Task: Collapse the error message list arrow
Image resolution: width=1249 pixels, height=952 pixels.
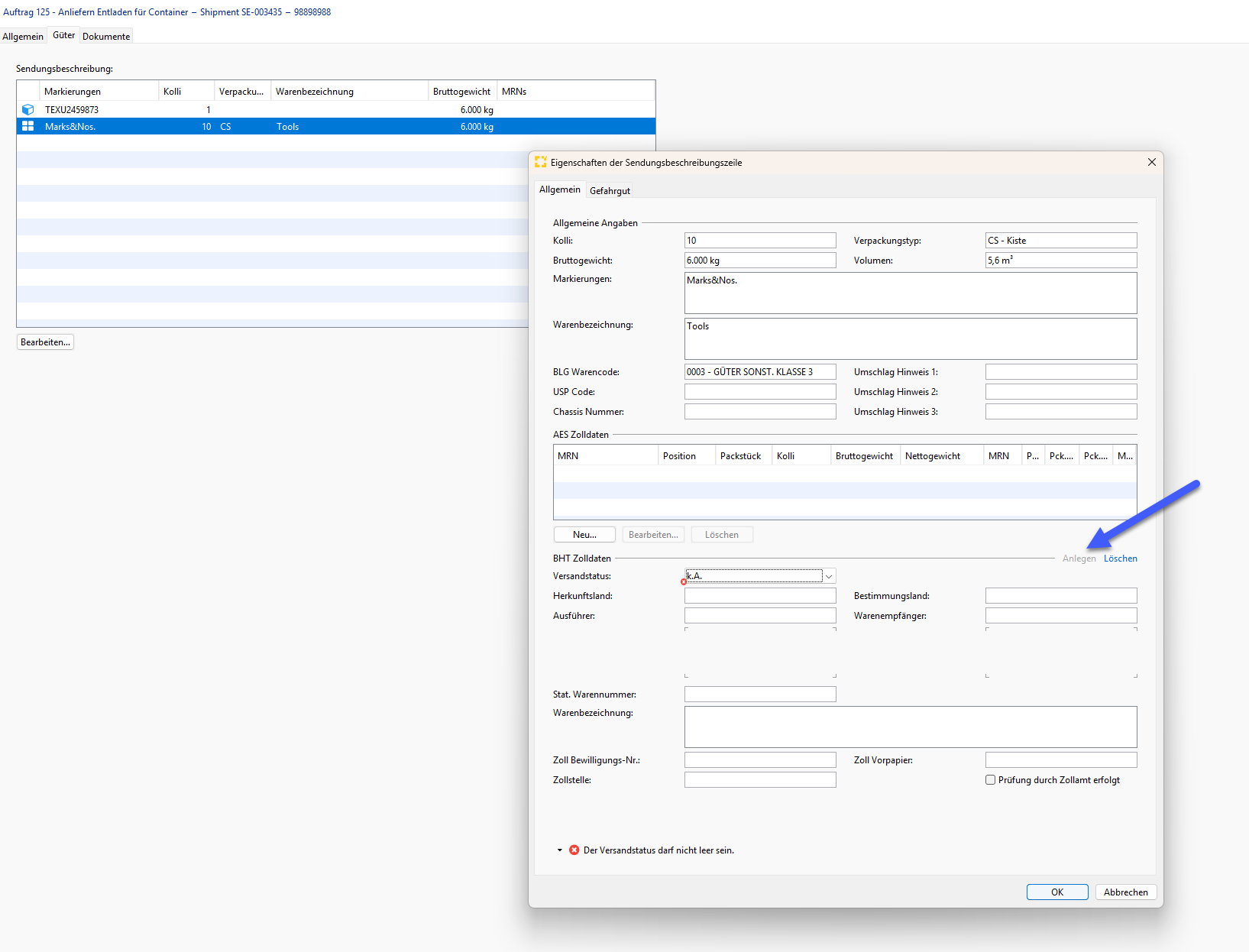Action: [560, 850]
